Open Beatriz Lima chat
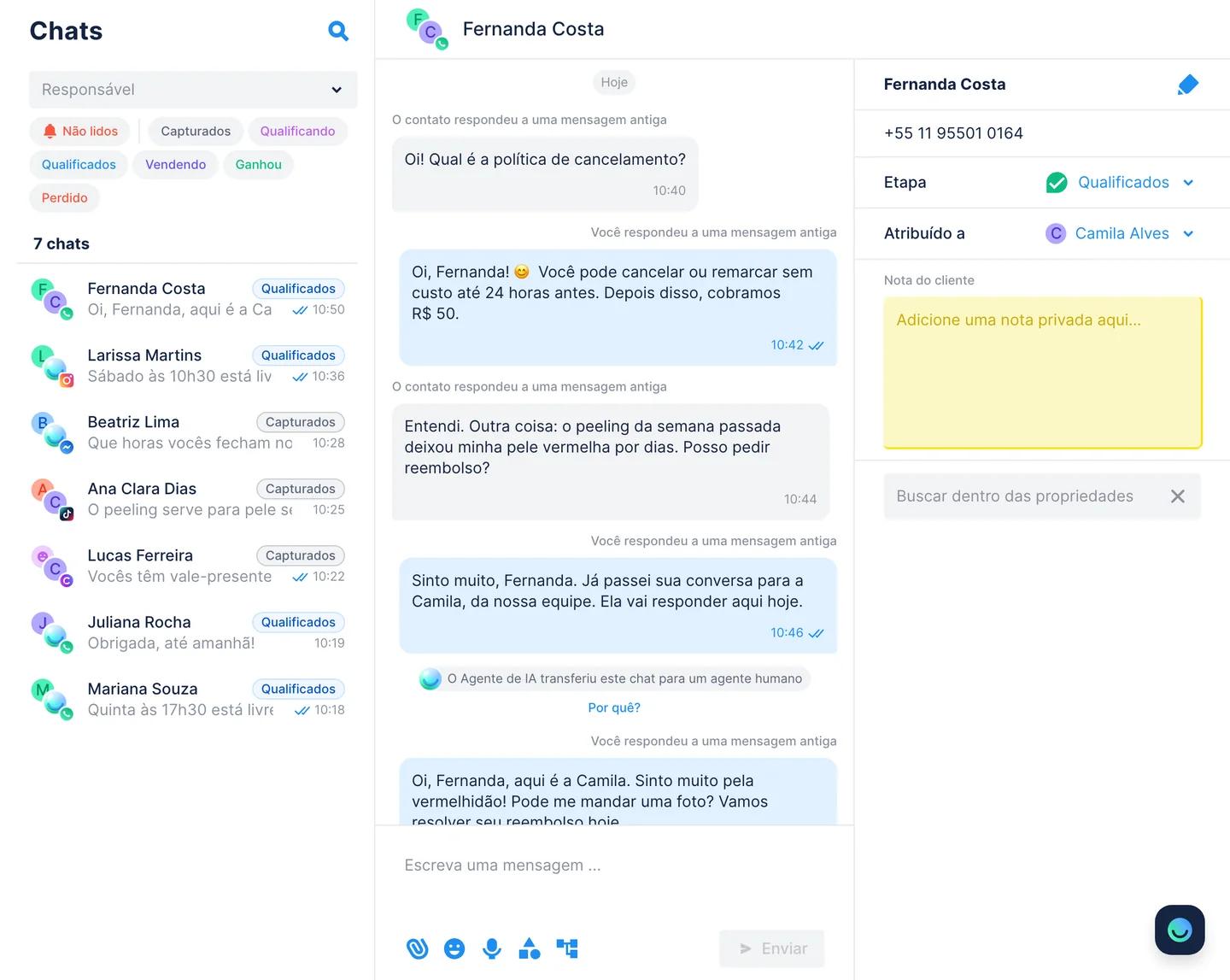The image size is (1230, 980). coord(188,432)
